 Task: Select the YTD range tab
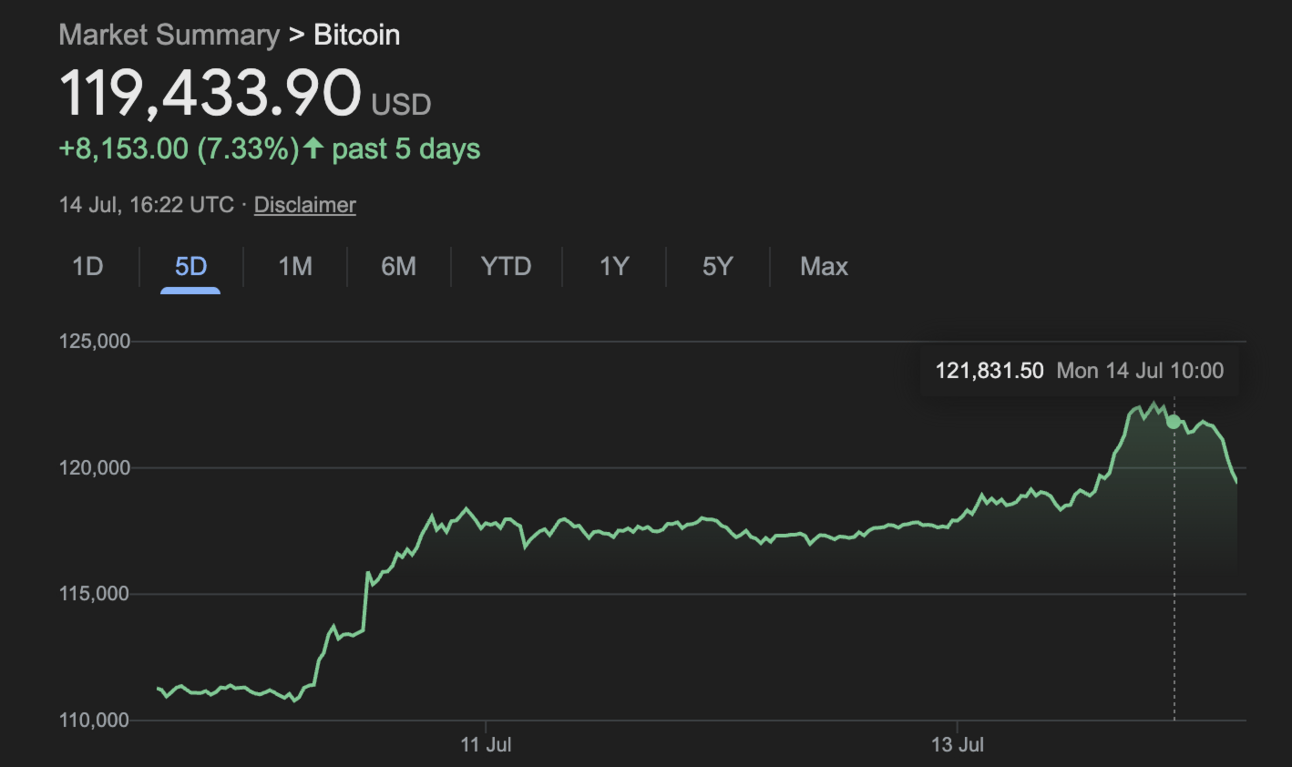point(506,267)
